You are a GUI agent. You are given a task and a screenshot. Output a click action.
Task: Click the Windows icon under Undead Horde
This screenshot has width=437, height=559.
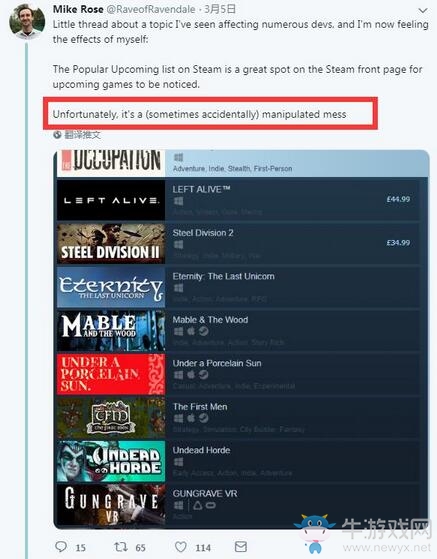pyautogui.click(x=178, y=462)
